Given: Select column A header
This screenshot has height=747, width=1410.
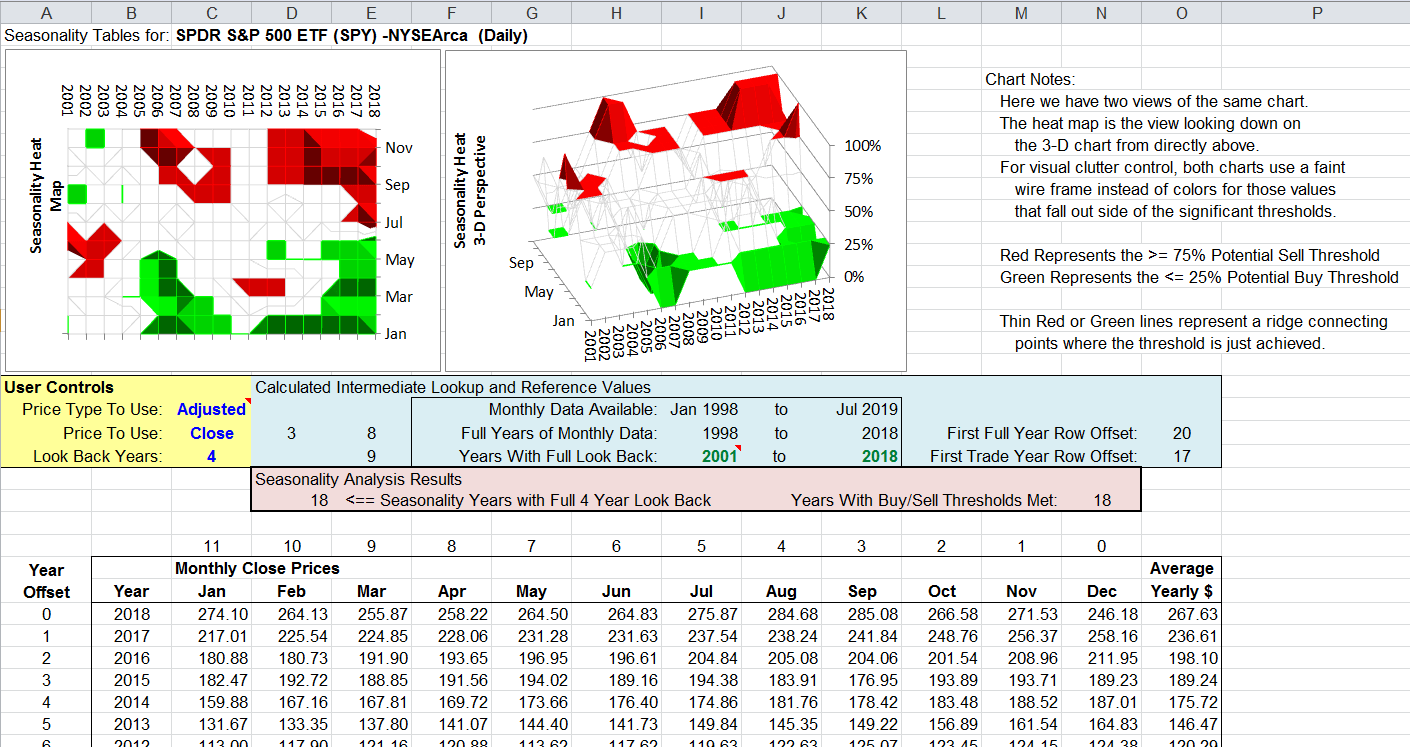Looking at the screenshot, I should 47,12.
